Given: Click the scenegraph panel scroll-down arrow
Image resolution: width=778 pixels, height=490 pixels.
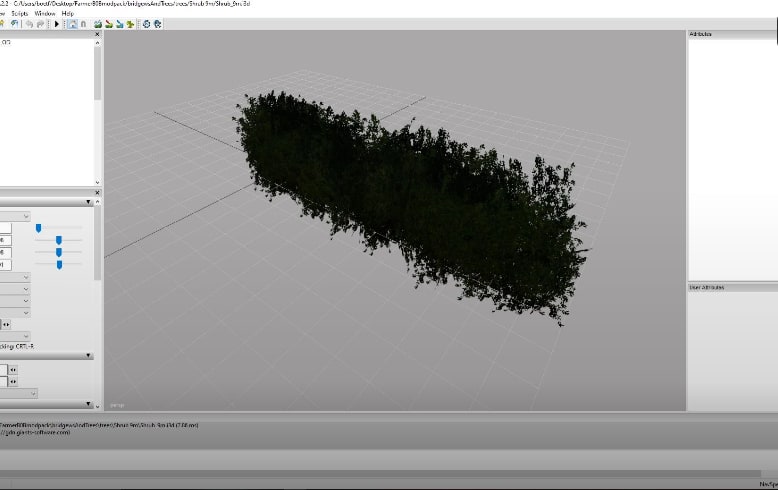Looking at the screenshot, I should click(97, 182).
